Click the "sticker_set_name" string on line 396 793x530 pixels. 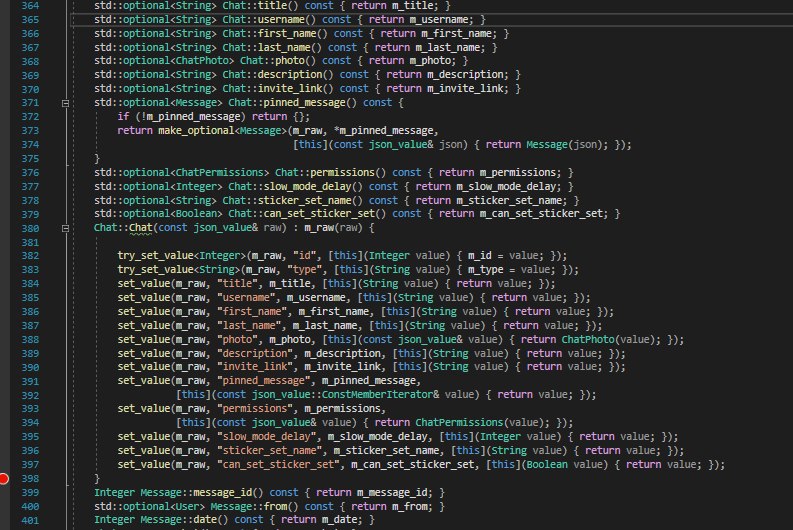click(272, 451)
